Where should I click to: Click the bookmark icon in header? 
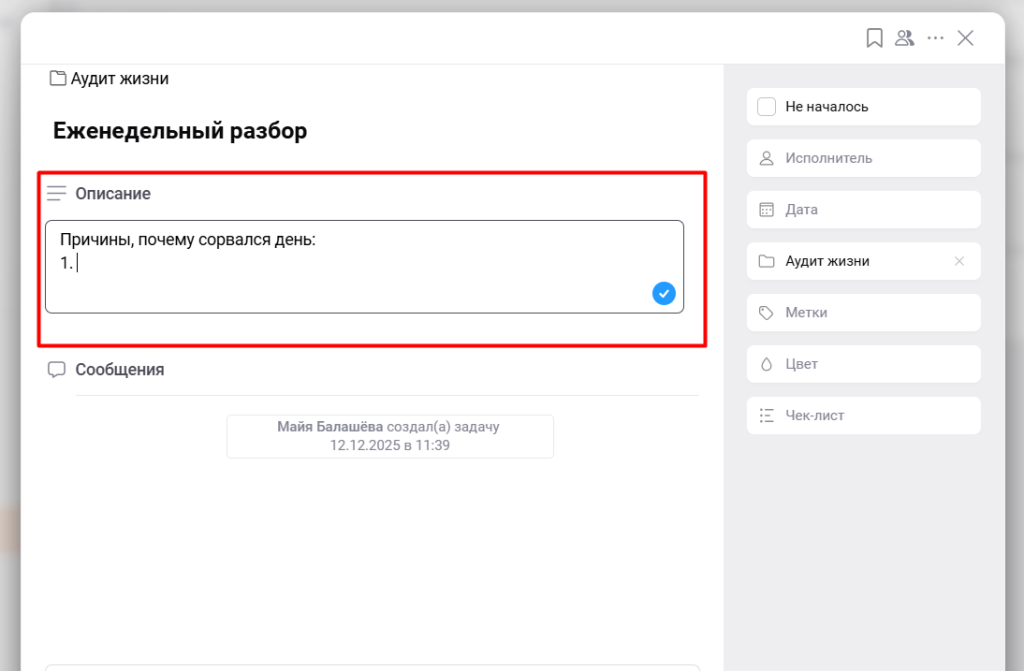click(x=874, y=38)
